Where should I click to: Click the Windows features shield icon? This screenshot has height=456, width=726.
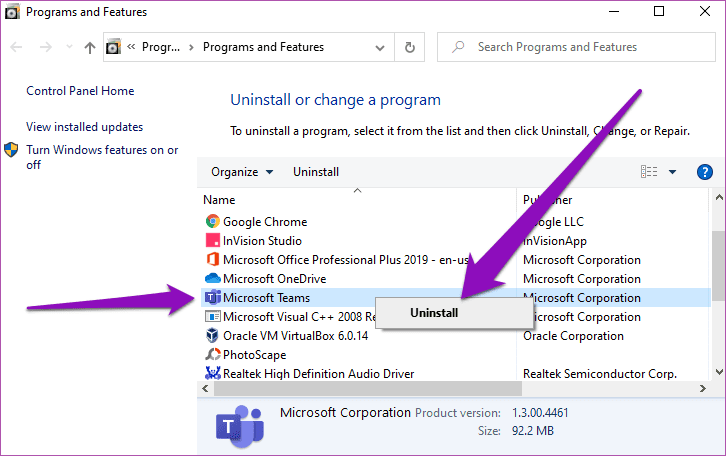tap(11, 150)
